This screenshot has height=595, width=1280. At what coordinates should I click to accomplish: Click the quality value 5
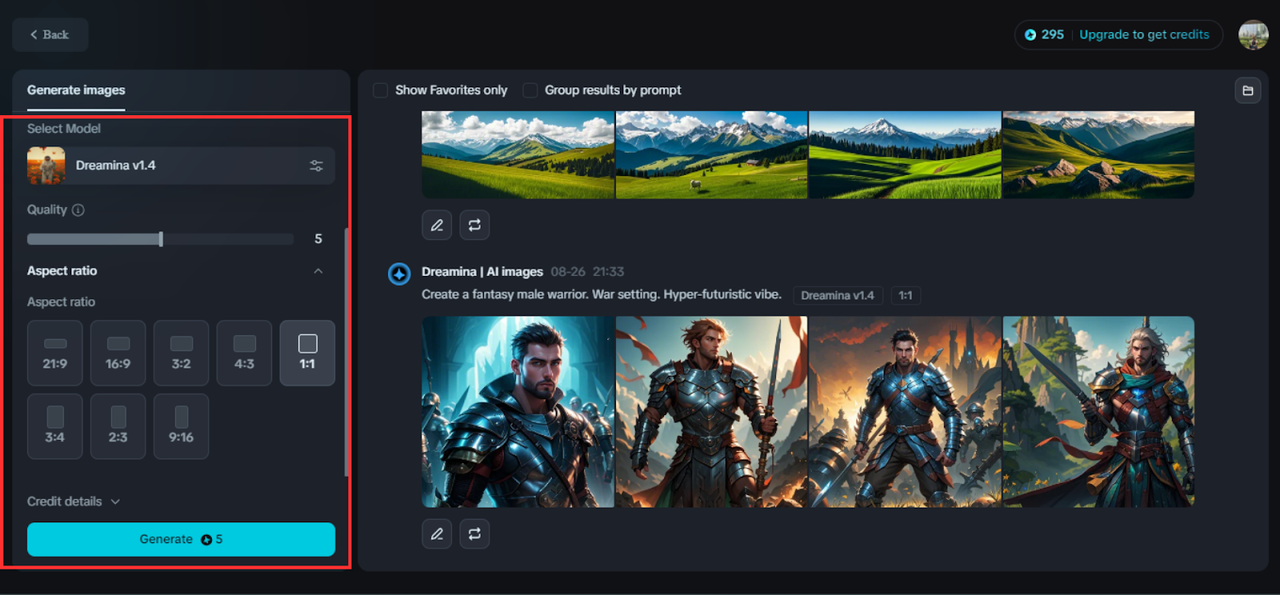coord(318,239)
